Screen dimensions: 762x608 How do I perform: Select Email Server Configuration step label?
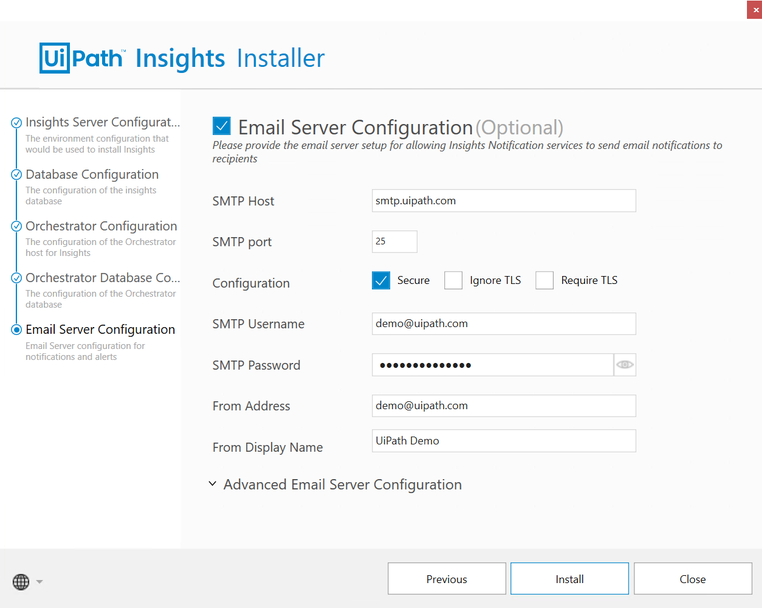(x=100, y=330)
